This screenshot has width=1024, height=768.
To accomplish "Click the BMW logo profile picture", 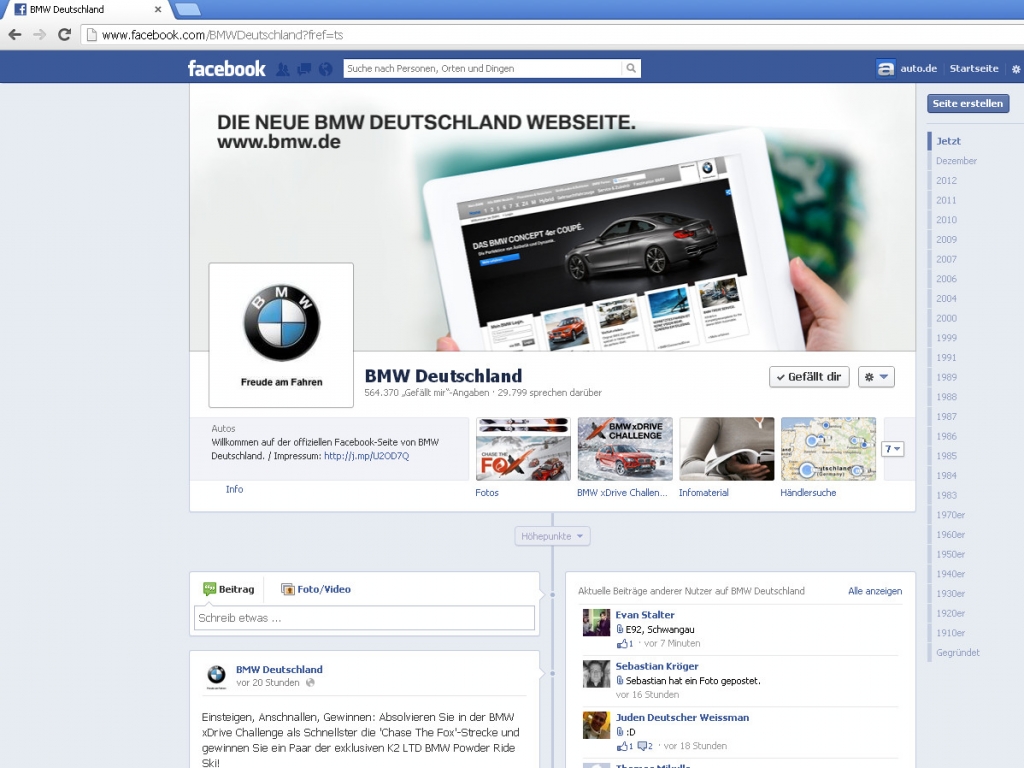I will pyautogui.click(x=281, y=335).
